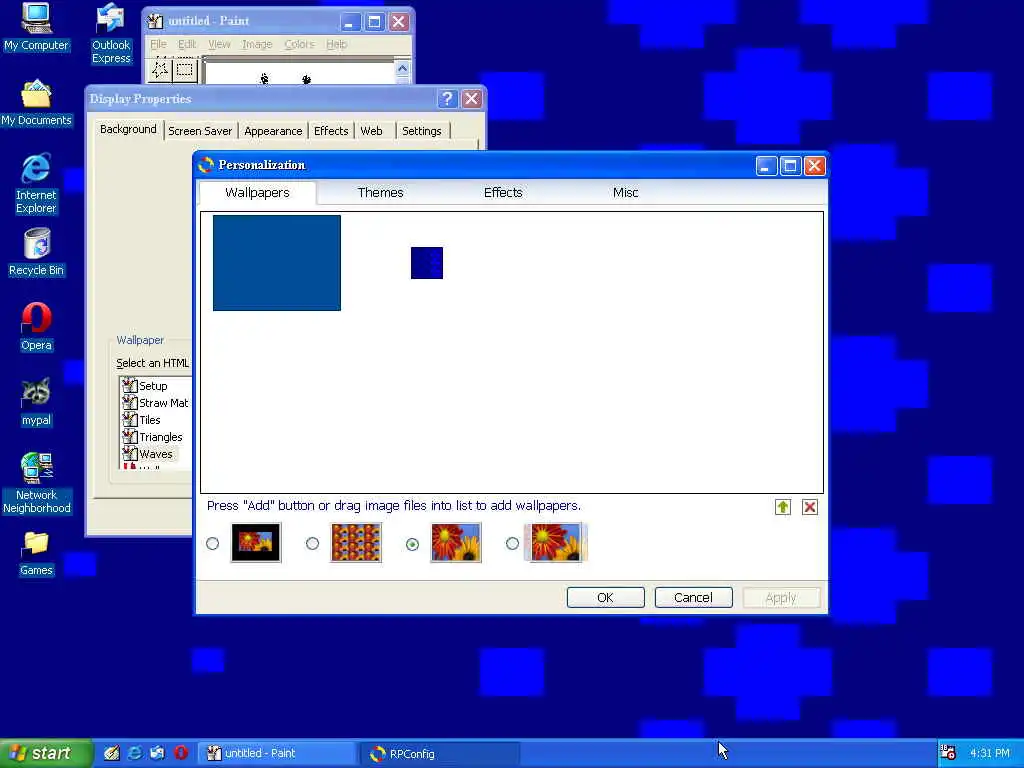Click the system tray notification icon

pyautogui.click(x=948, y=753)
